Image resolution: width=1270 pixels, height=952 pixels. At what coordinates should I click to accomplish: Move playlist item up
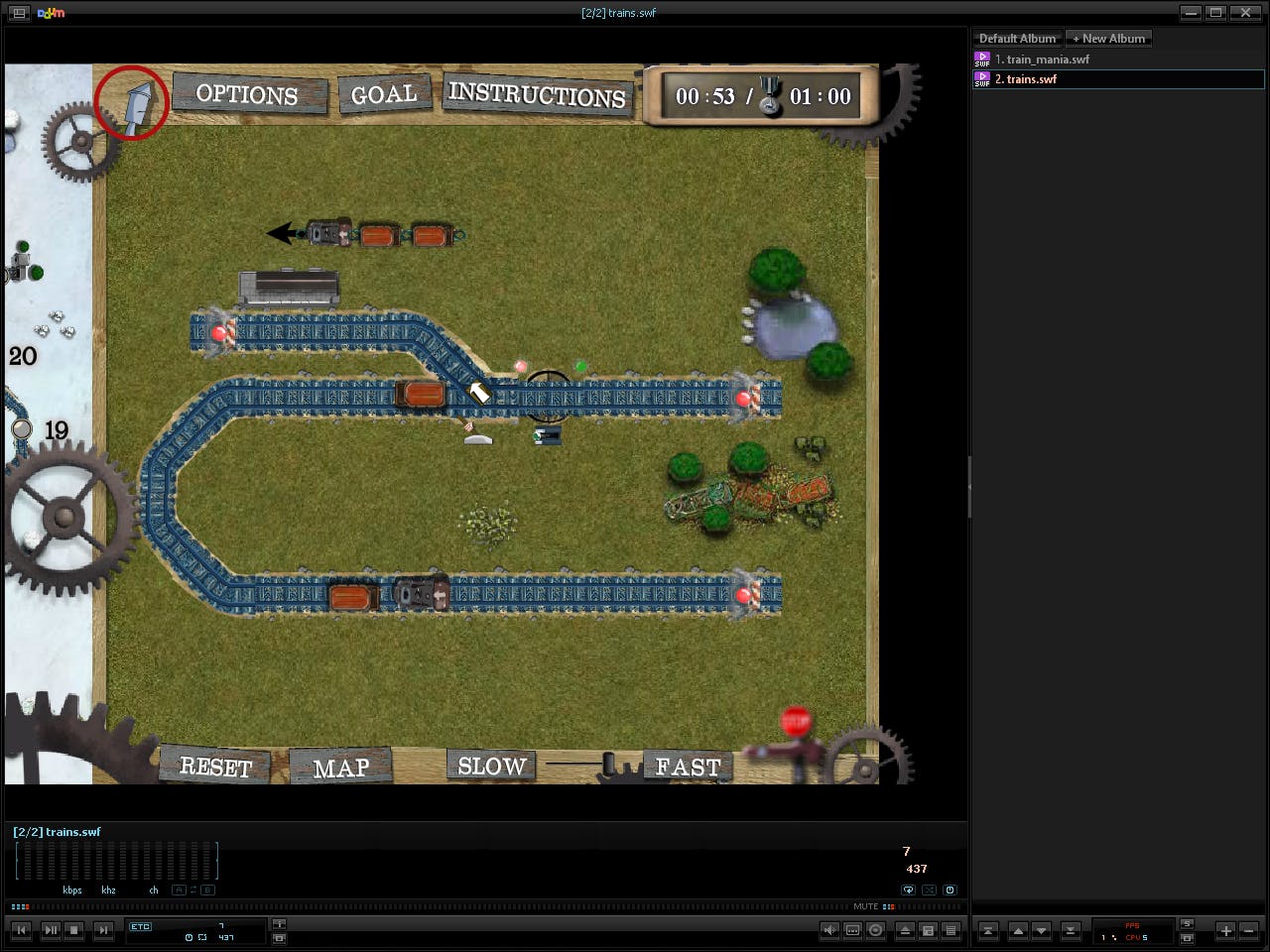point(1018,930)
